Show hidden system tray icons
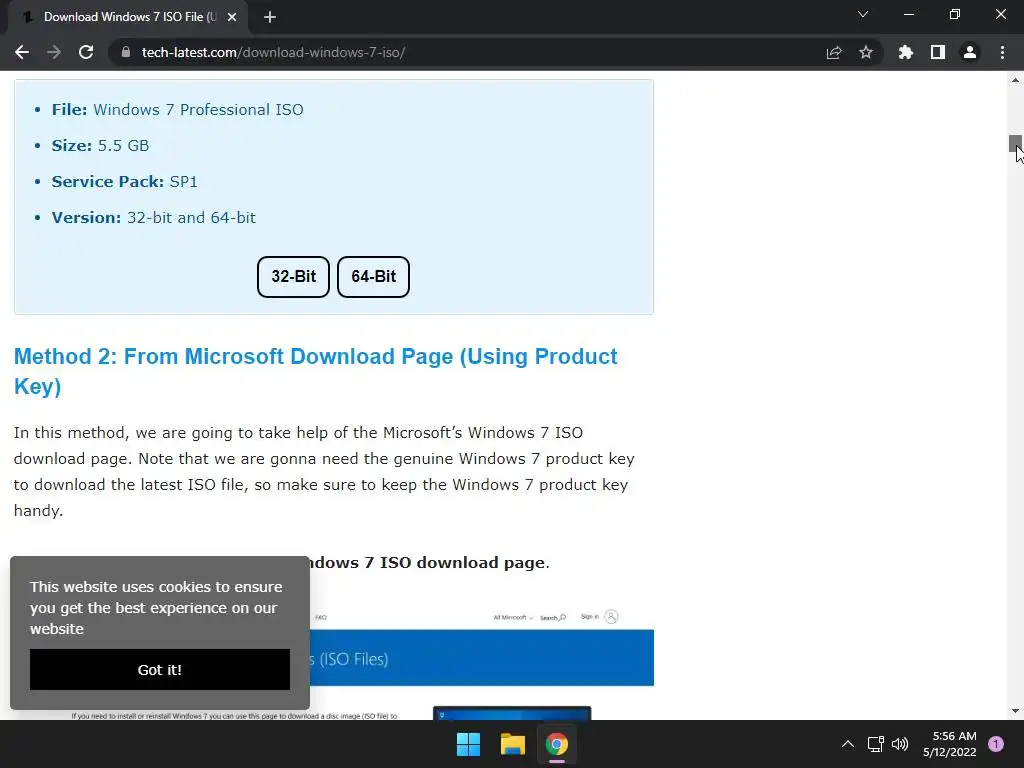The height and width of the screenshot is (768, 1024). (x=848, y=744)
